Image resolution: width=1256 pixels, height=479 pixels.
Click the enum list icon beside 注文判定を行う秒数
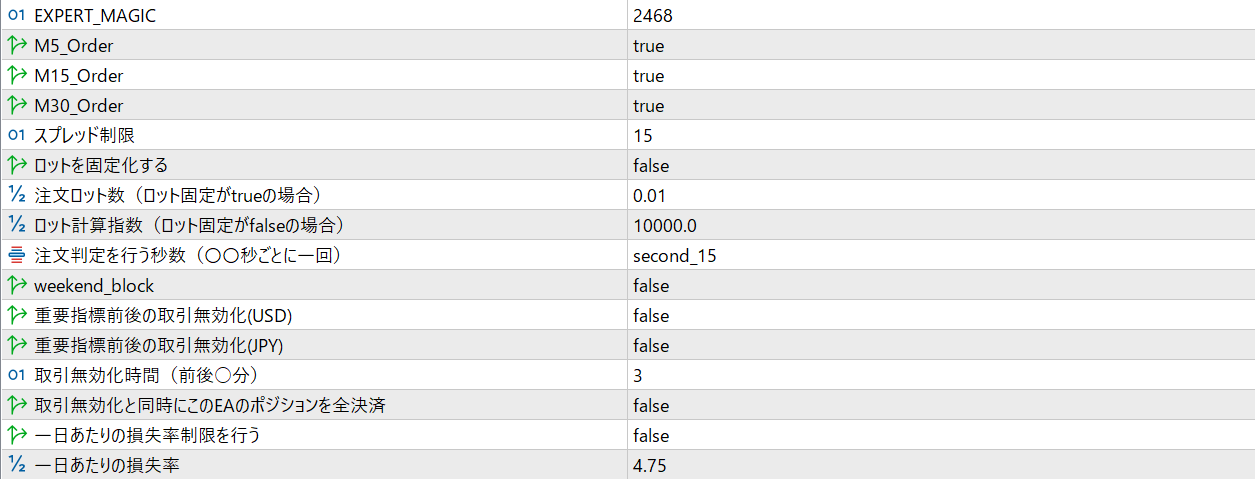pos(16,256)
